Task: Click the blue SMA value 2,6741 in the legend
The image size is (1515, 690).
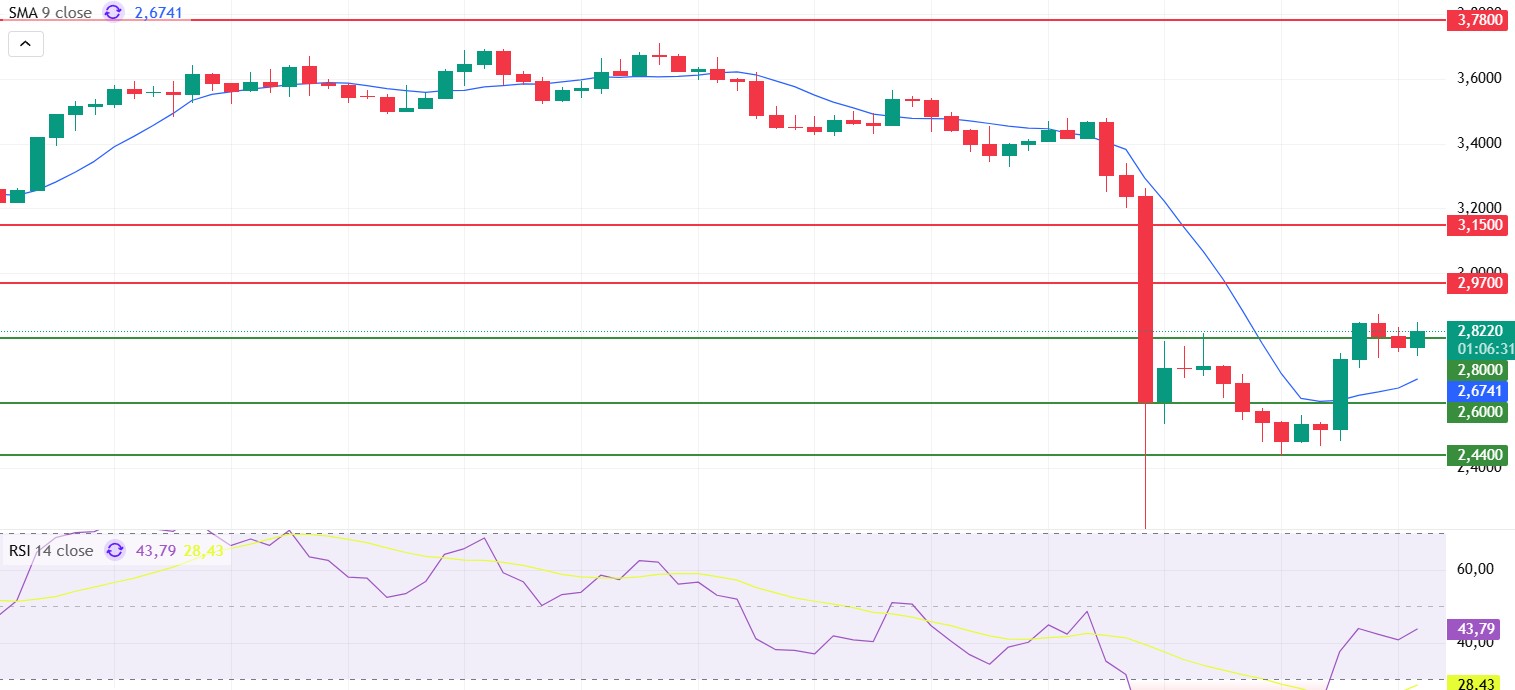Action: [x=158, y=13]
